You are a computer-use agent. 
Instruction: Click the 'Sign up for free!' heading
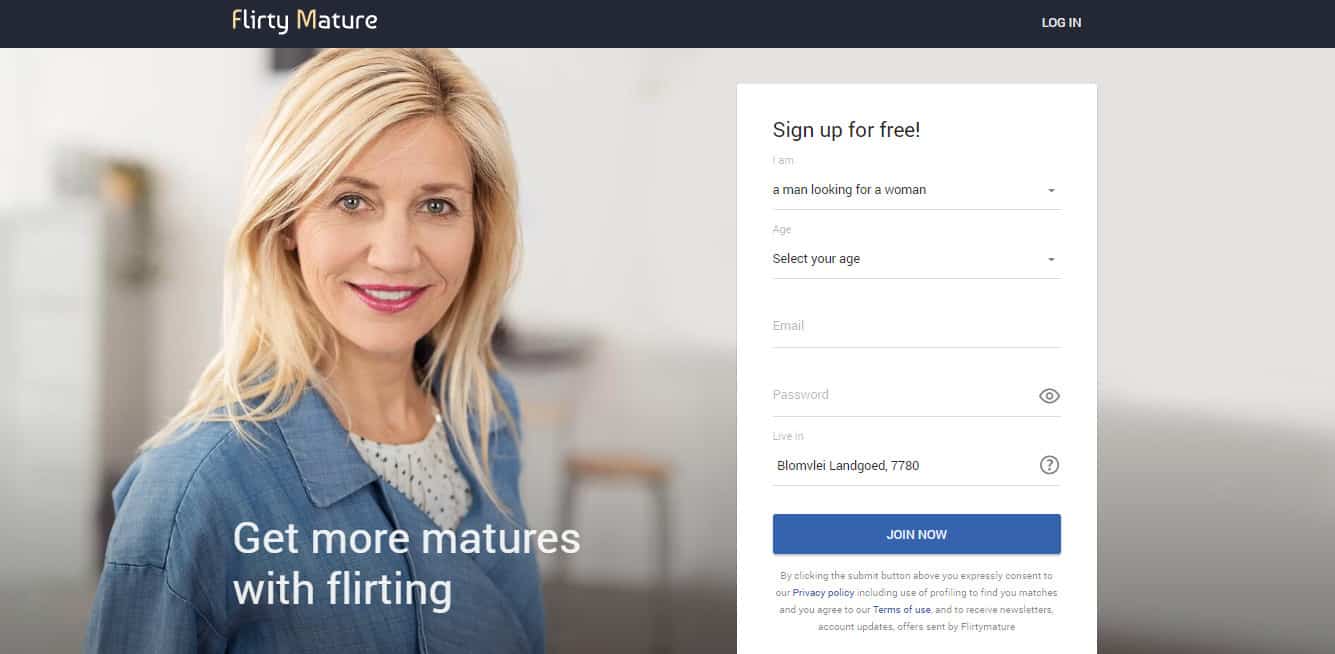pyautogui.click(x=846, y=130)
